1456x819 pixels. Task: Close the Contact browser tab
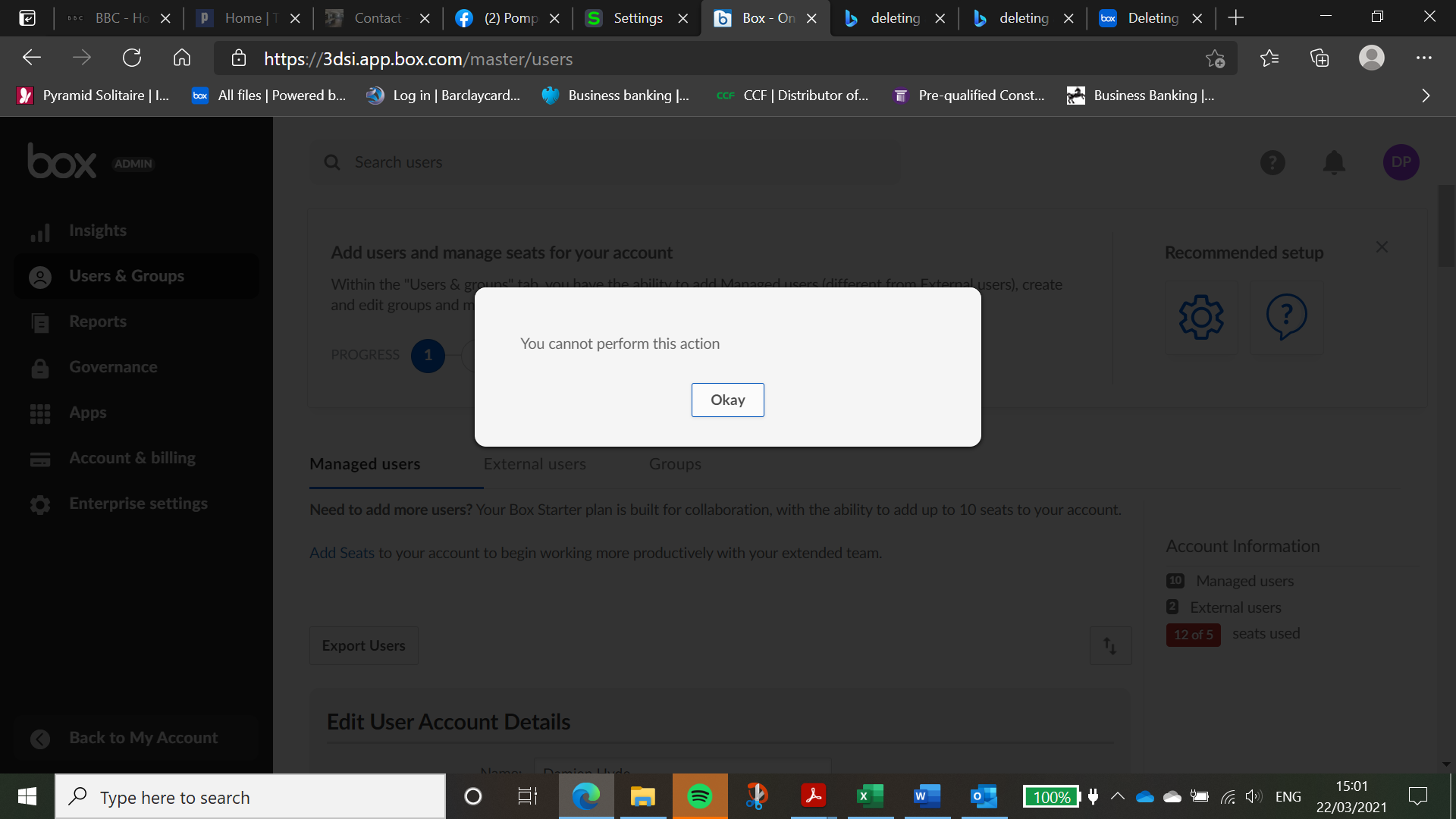click(425, 18)
